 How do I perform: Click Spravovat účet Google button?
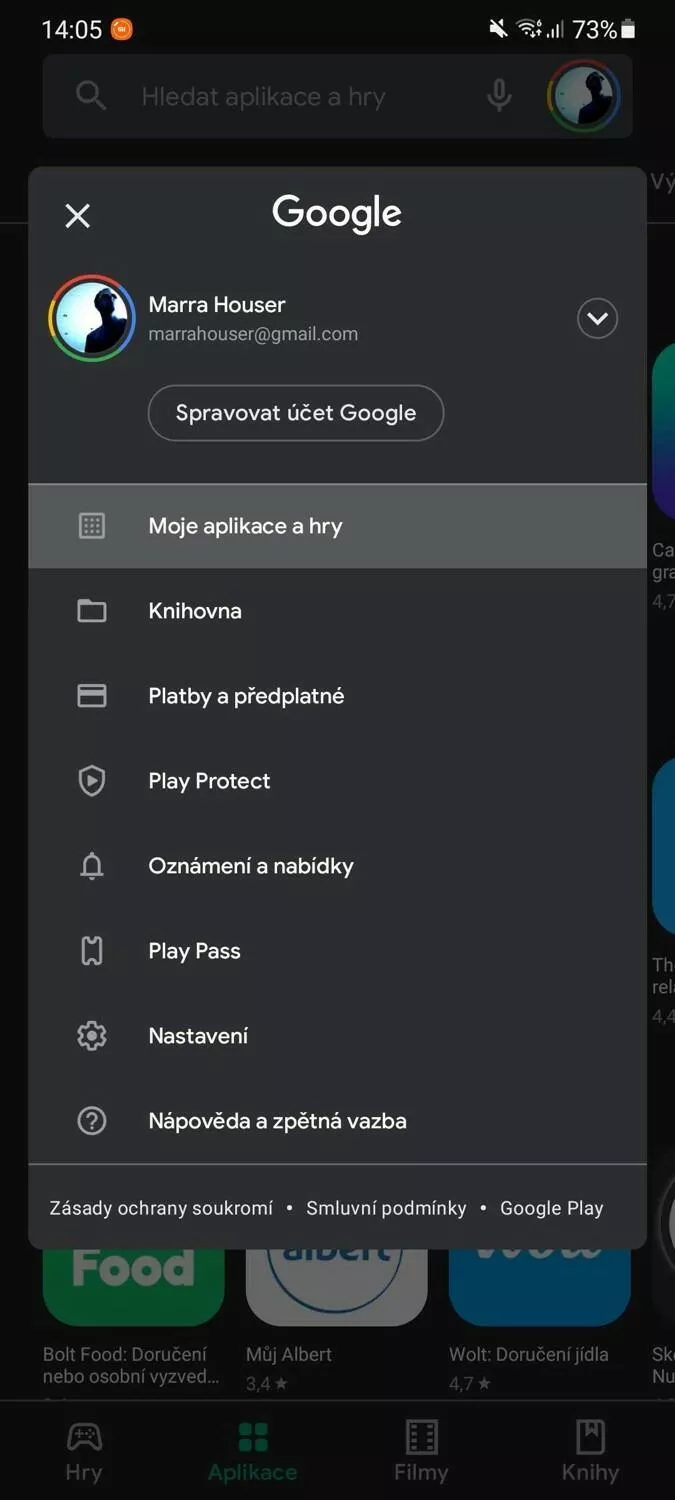click(x=296, y=413)
